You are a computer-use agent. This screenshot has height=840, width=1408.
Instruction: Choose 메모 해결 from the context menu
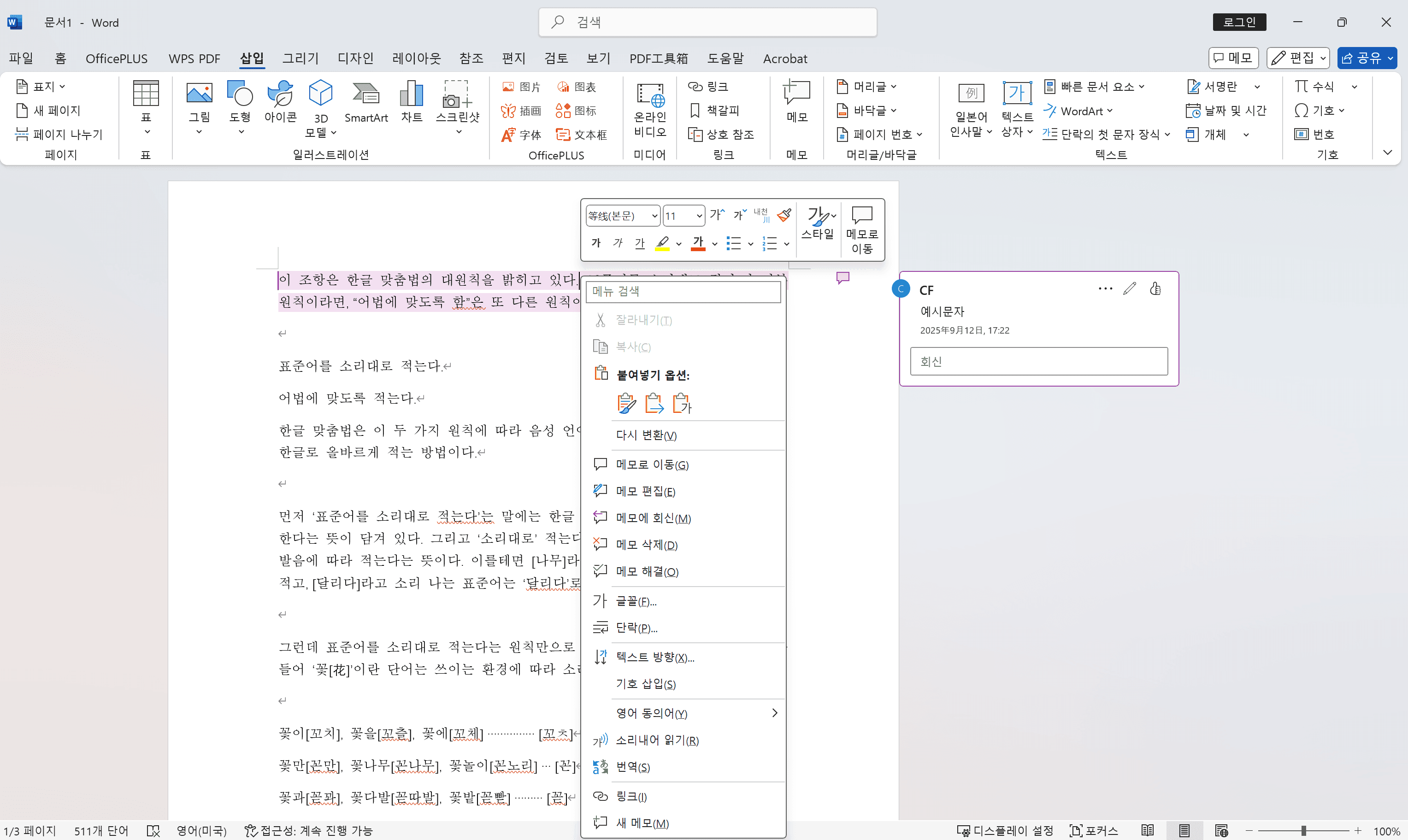(683, 571)
